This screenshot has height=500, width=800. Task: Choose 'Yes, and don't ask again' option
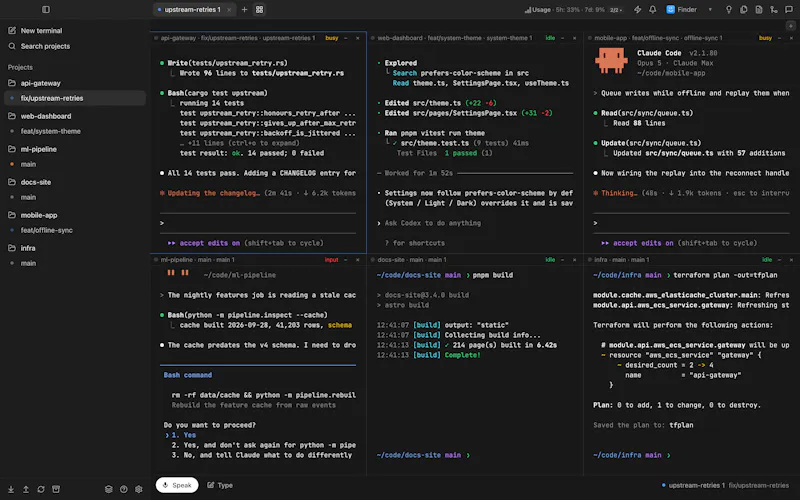point(263,445)
